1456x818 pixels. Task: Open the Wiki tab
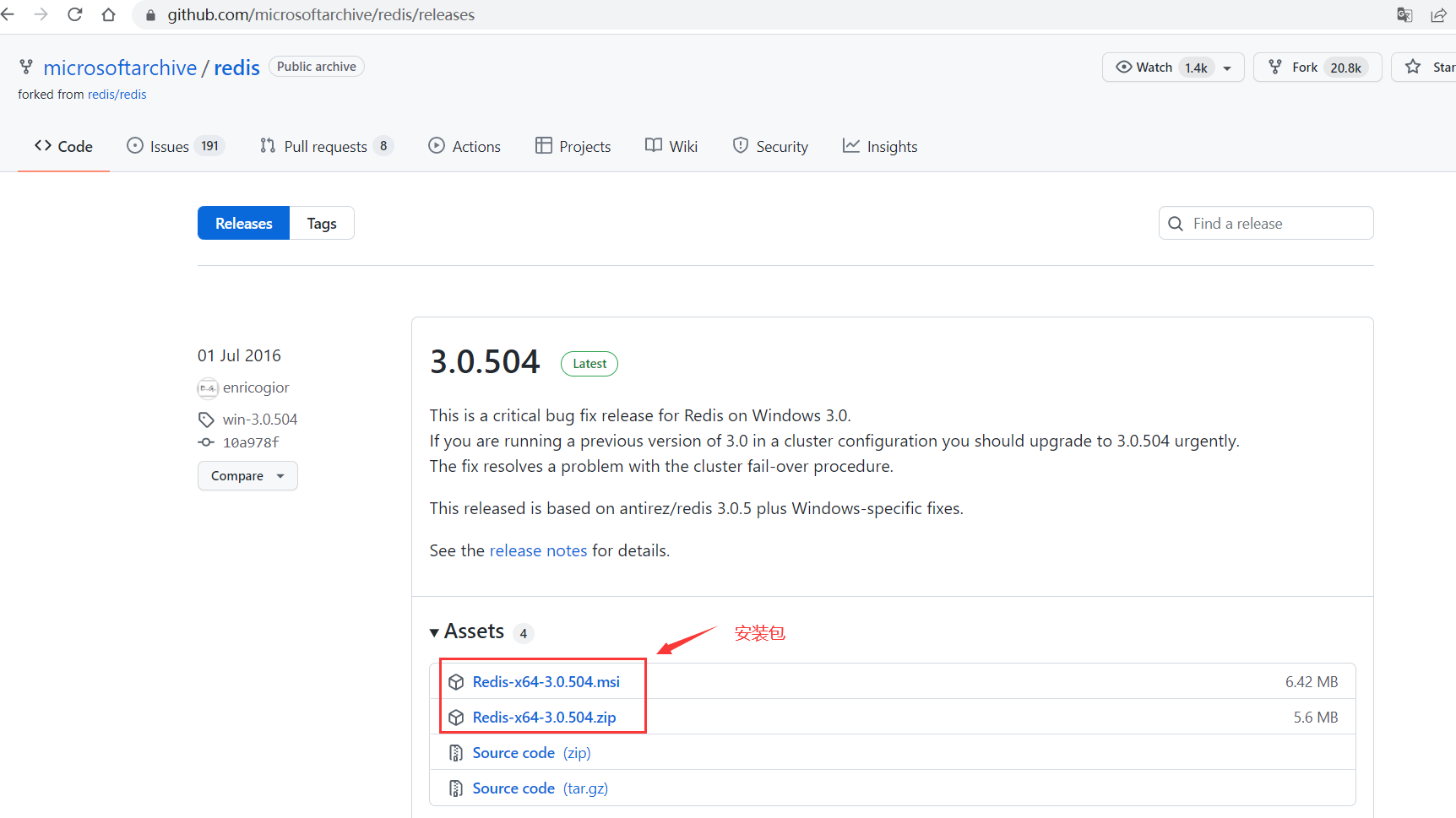tap(671, 146)
